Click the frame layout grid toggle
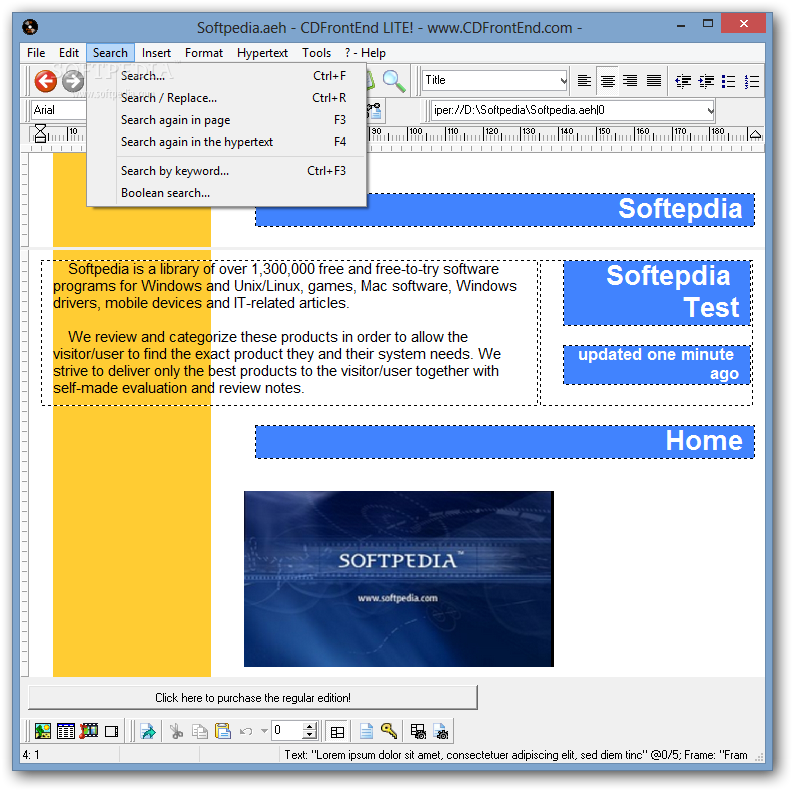Image resolution: width=793 pixels, height=791 pixels. (x=337, y=731)
